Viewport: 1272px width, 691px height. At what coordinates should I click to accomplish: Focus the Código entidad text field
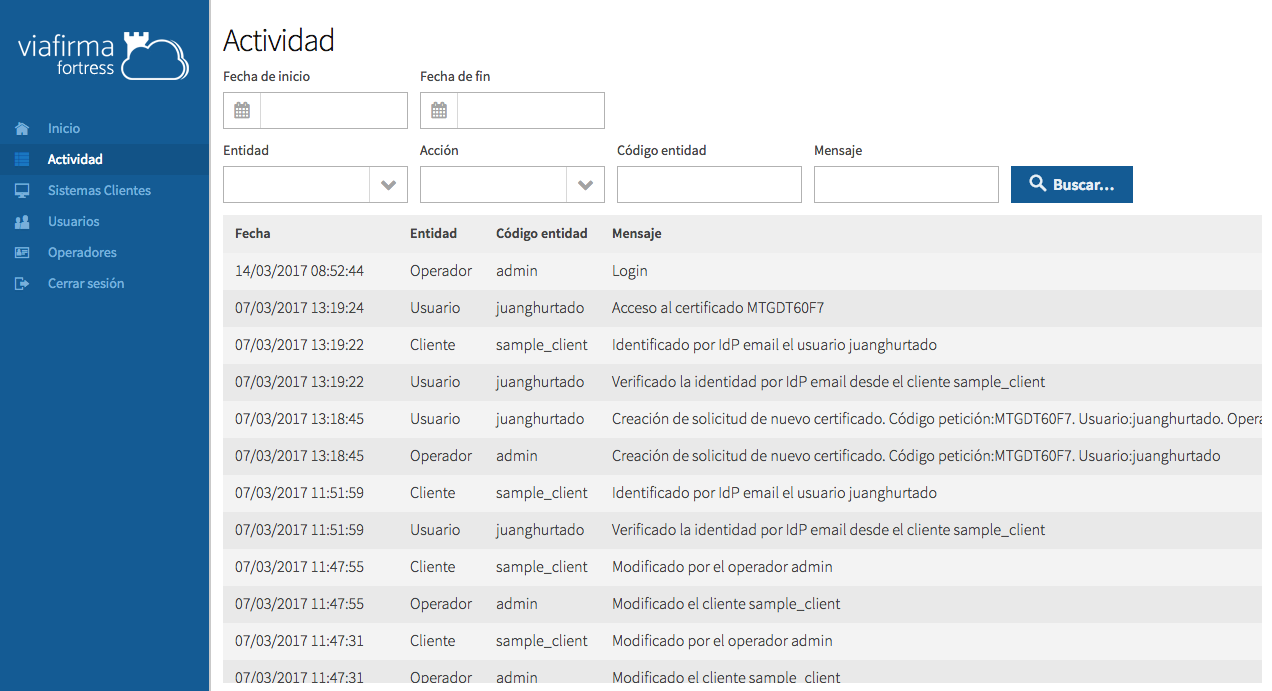(x=709, y=184)
